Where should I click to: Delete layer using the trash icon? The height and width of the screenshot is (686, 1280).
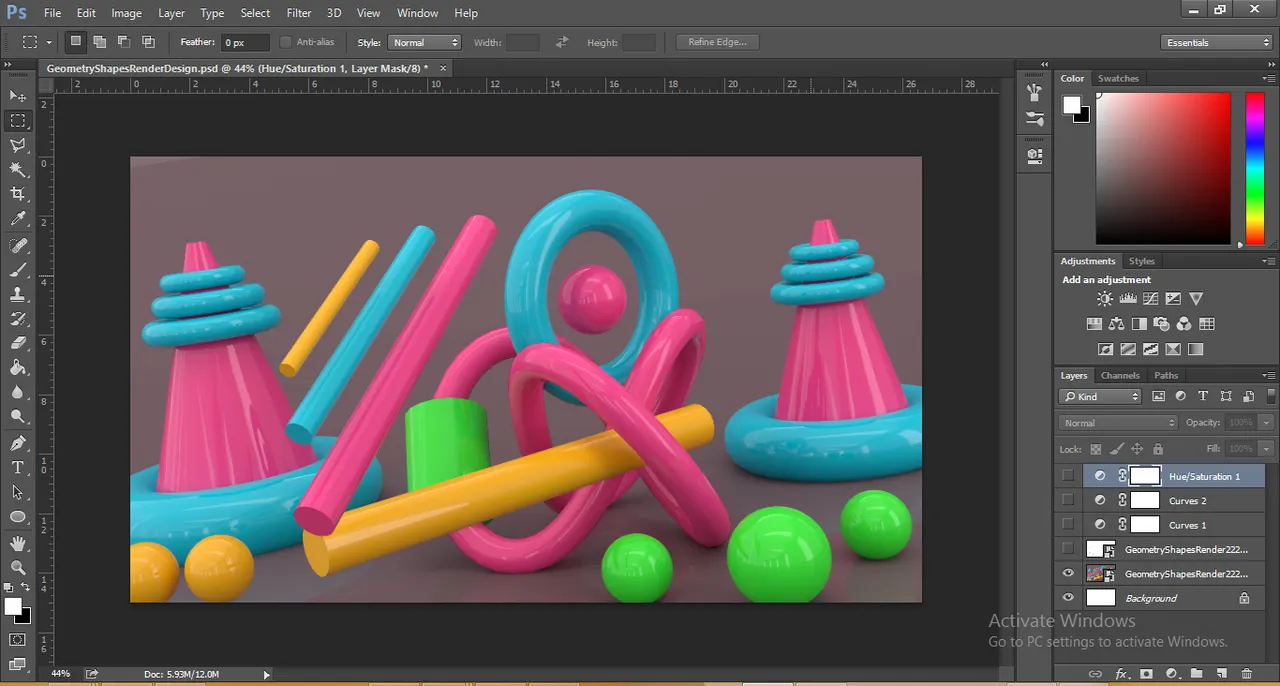(1246, 674)
